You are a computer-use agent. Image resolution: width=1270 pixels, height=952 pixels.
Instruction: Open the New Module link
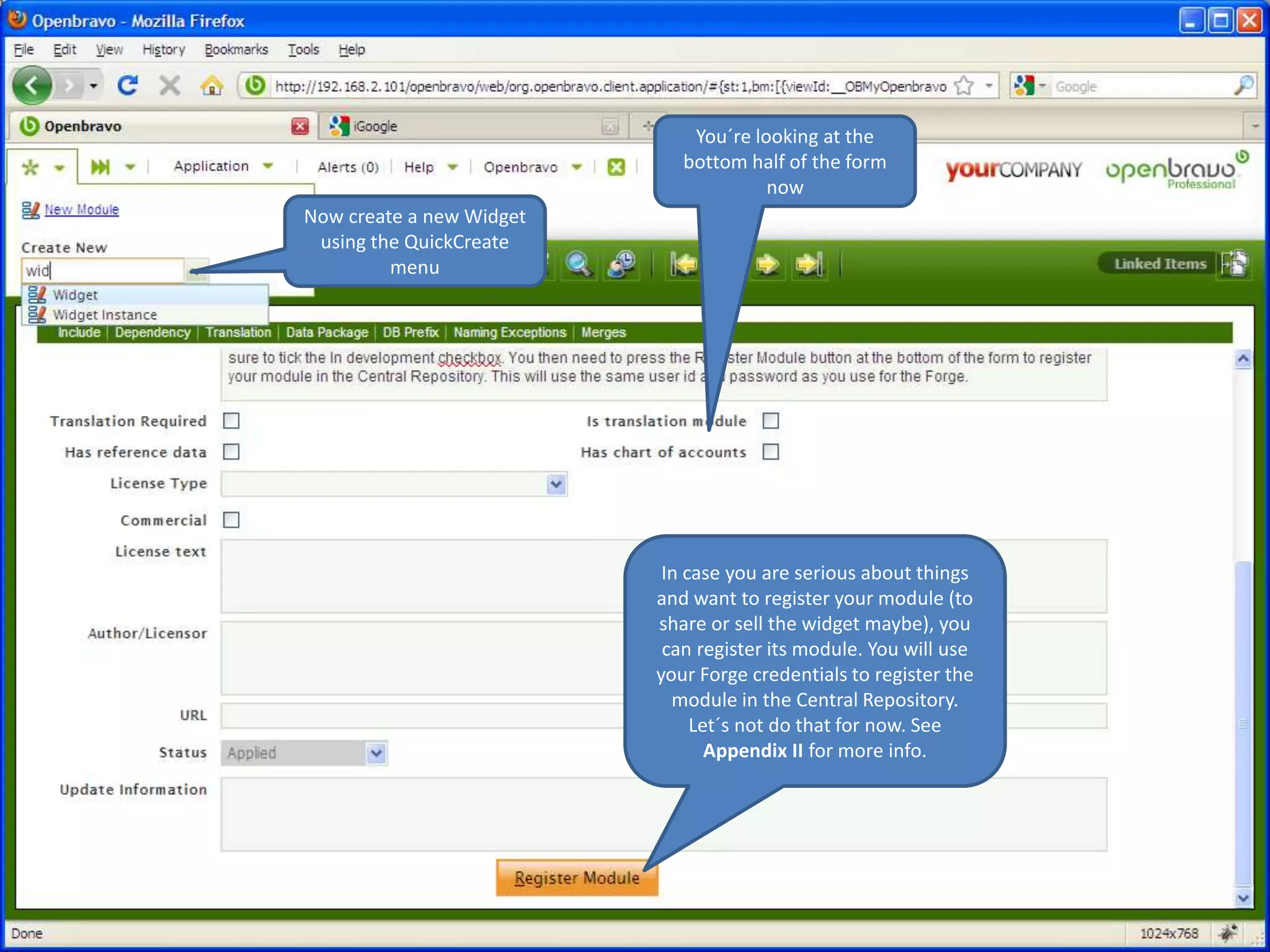[x=81, y=209]
